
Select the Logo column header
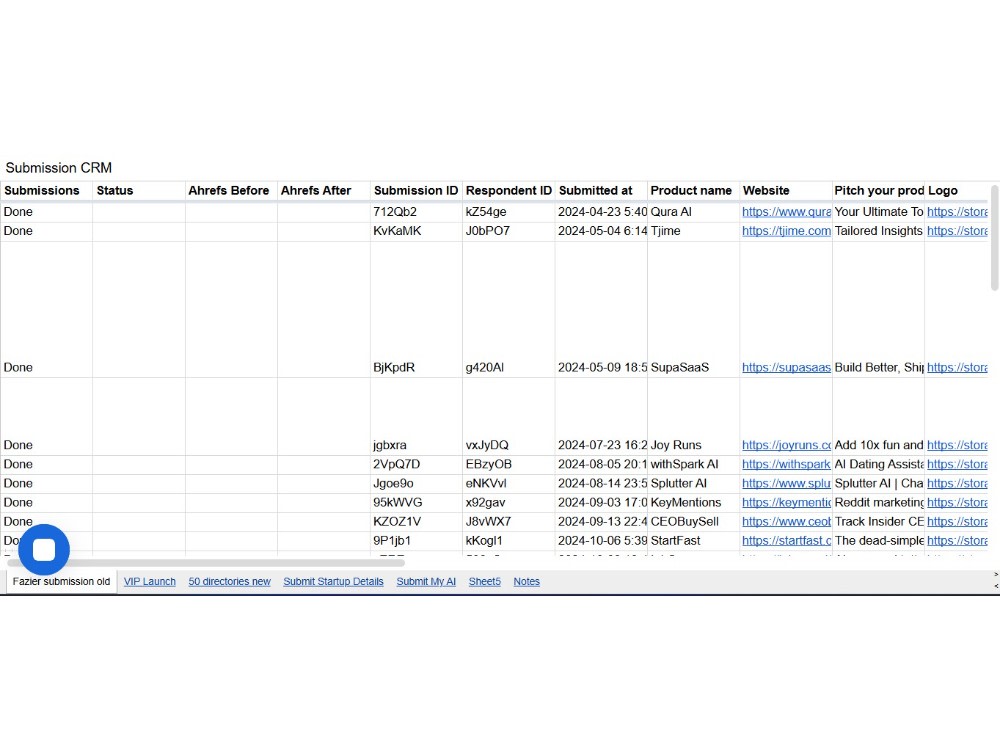coord(957,191)
